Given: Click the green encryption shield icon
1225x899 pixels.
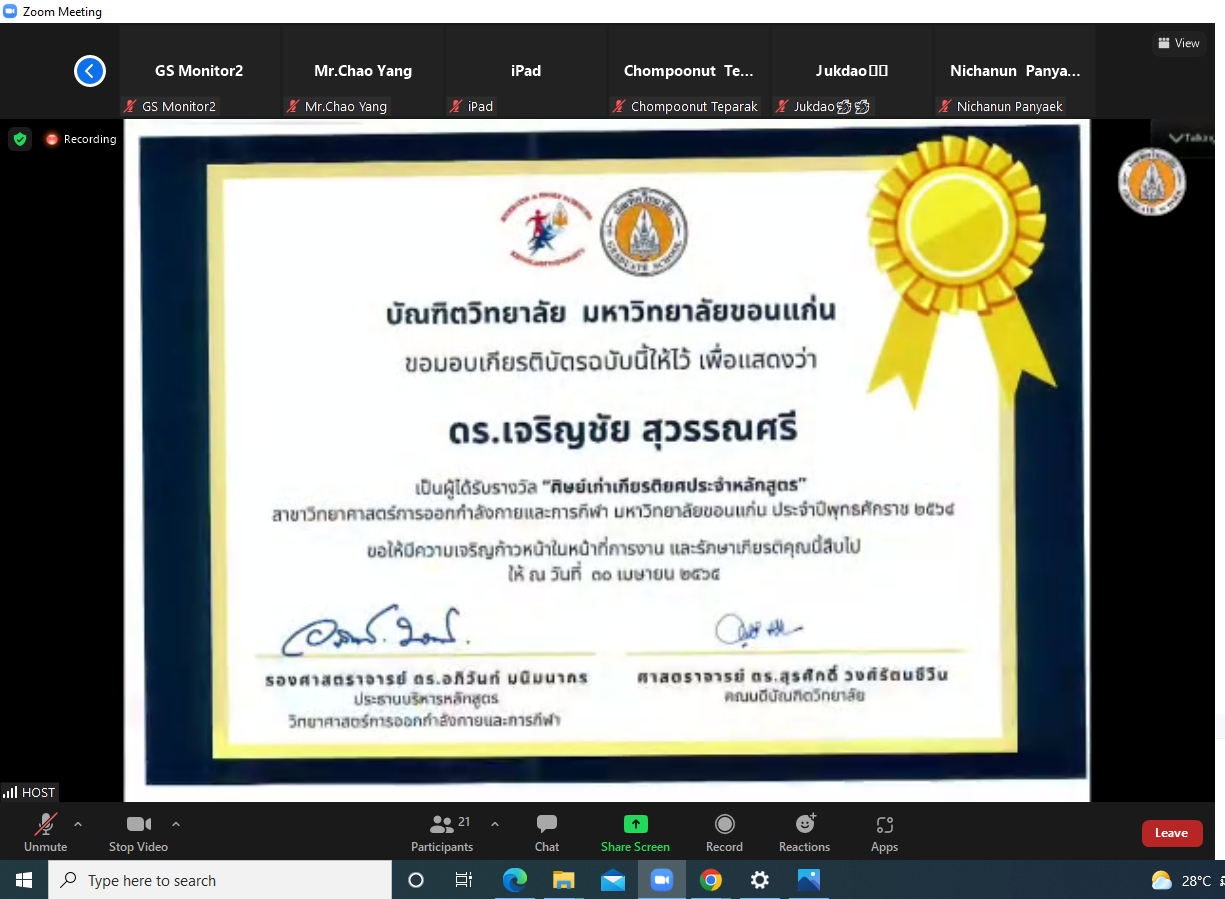Looking at the screenshot, I should [20, 139].
